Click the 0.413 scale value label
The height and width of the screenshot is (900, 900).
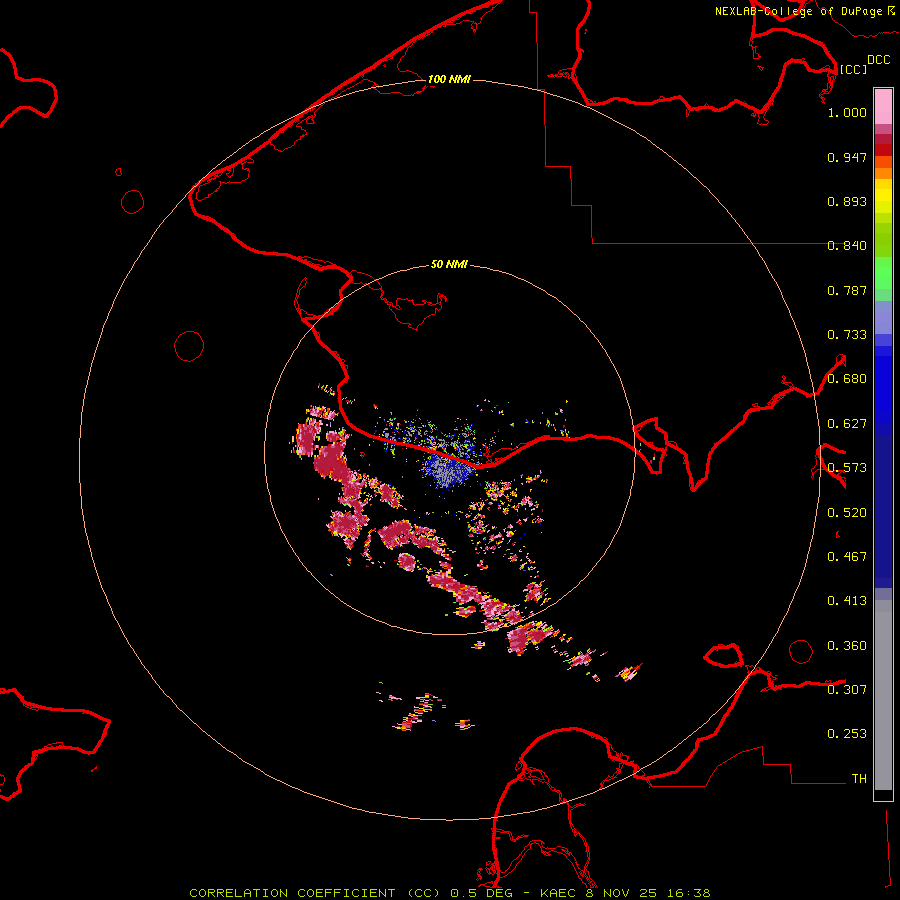[x=847, y=601]
